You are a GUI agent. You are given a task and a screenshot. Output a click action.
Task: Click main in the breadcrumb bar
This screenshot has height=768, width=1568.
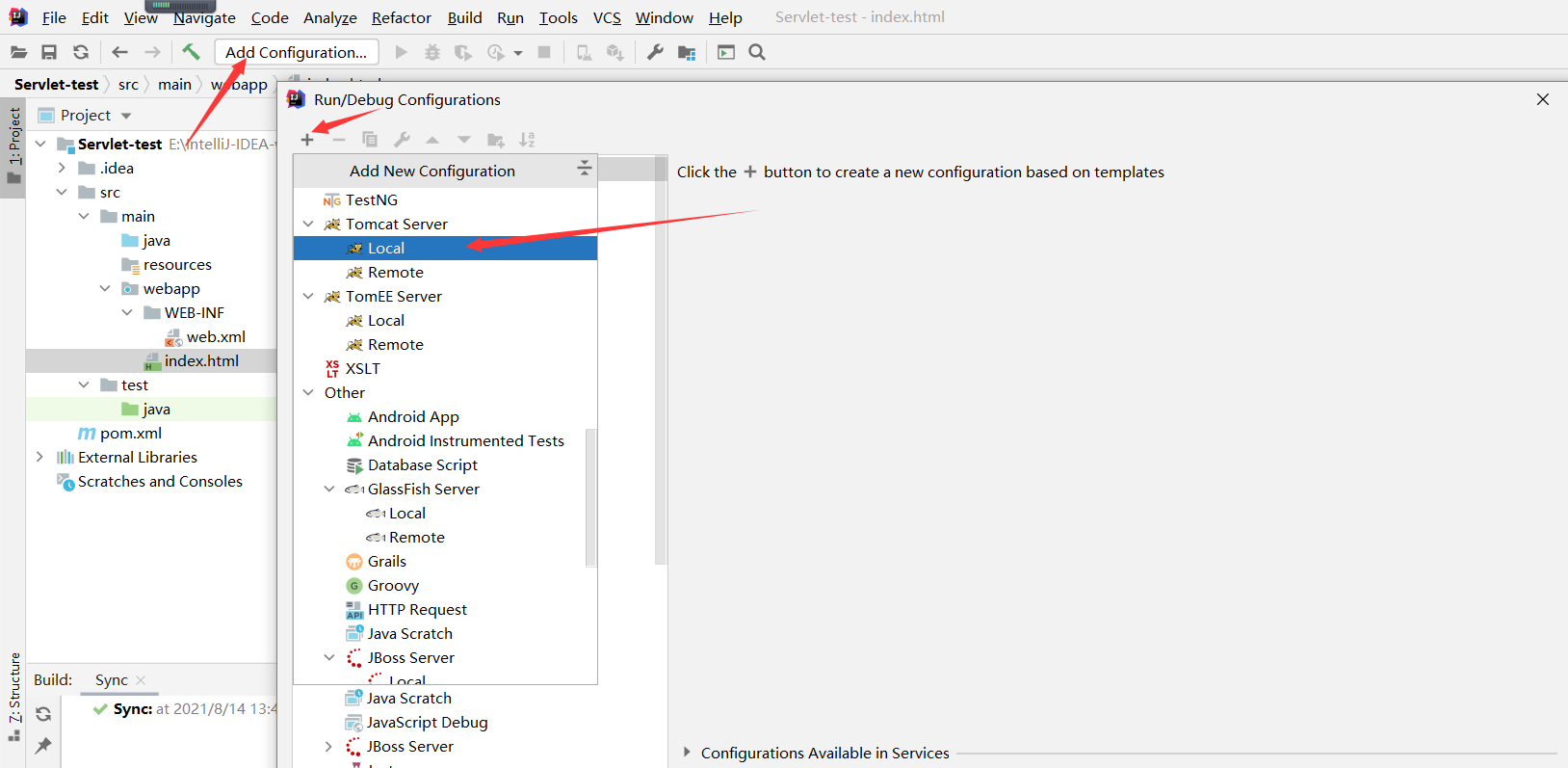coord(174,85)
